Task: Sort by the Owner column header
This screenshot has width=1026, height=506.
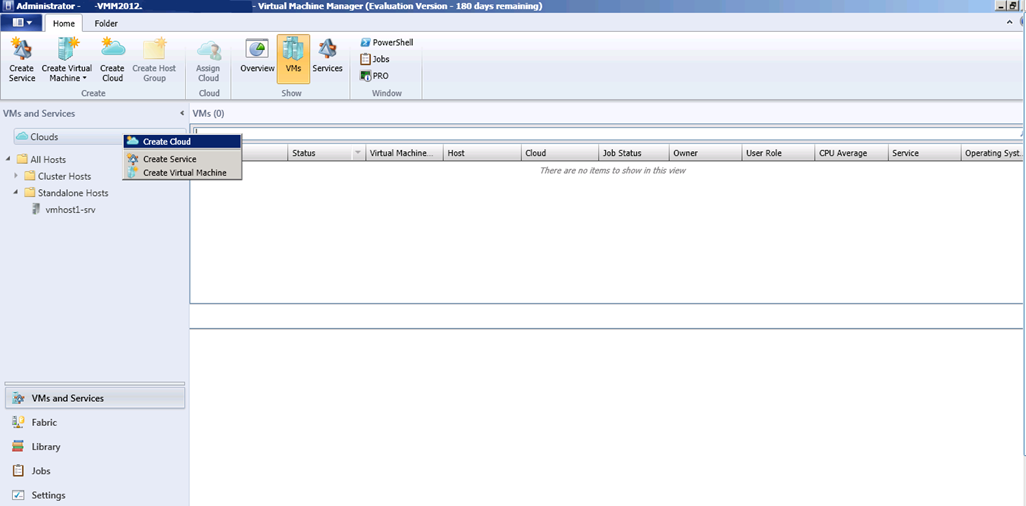Action: [705, 153]
